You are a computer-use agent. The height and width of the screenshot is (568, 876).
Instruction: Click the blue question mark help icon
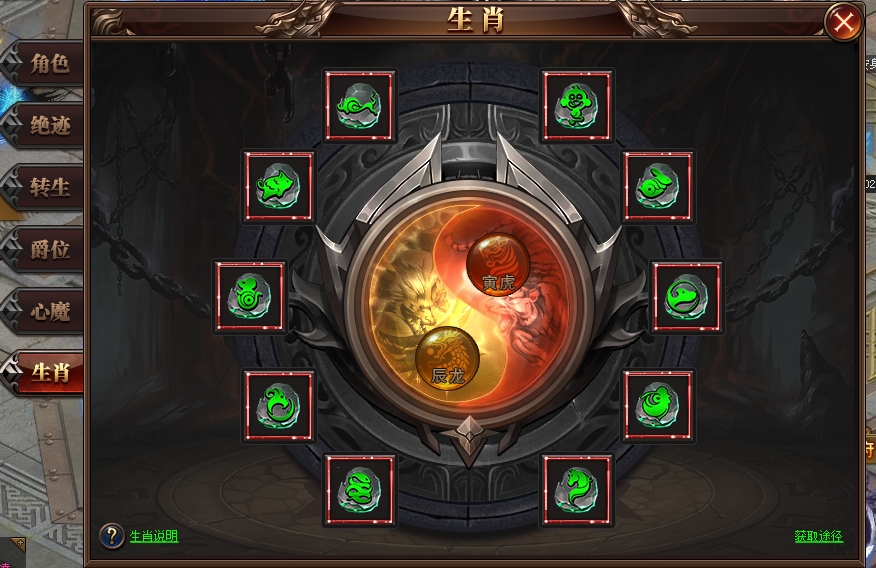click(112, 536)
